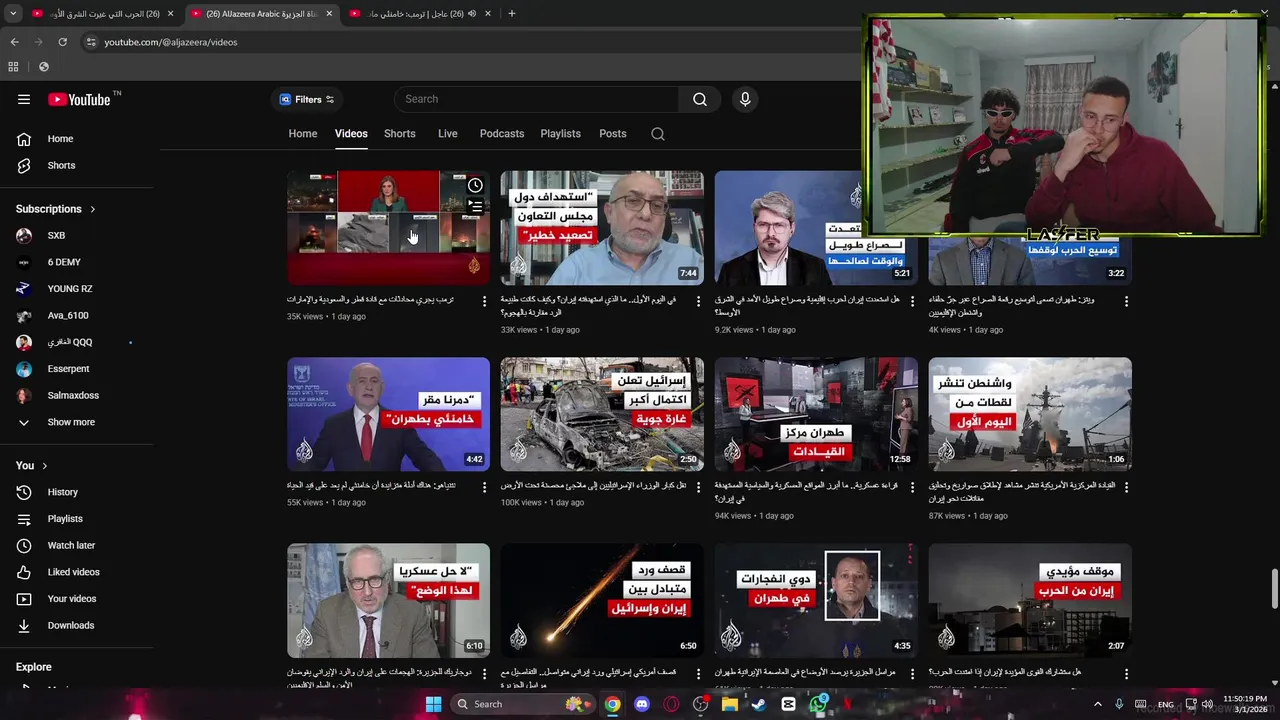Open the three-dot menu for the 87K views video

pos(1126,488)
